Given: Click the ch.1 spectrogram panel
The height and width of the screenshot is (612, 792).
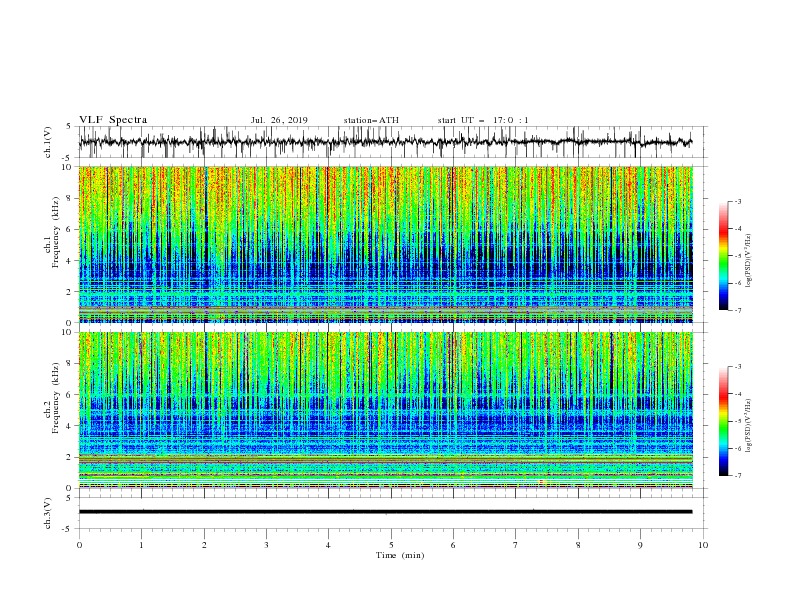Looking at the screenshot, I should click(385, 244).
